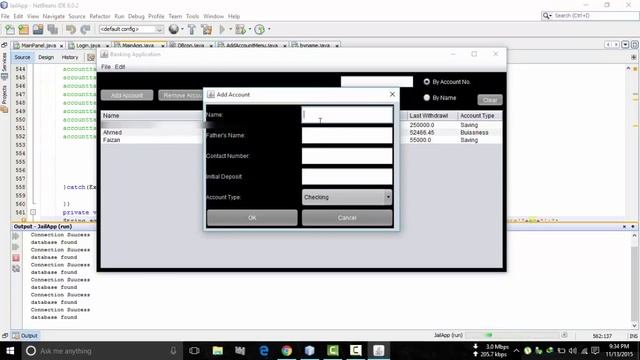Switch to the AddAccountMenu.java tab
The height and width of the screenshot is (360, 640).
pyautogui.click(x=252, y=45)
